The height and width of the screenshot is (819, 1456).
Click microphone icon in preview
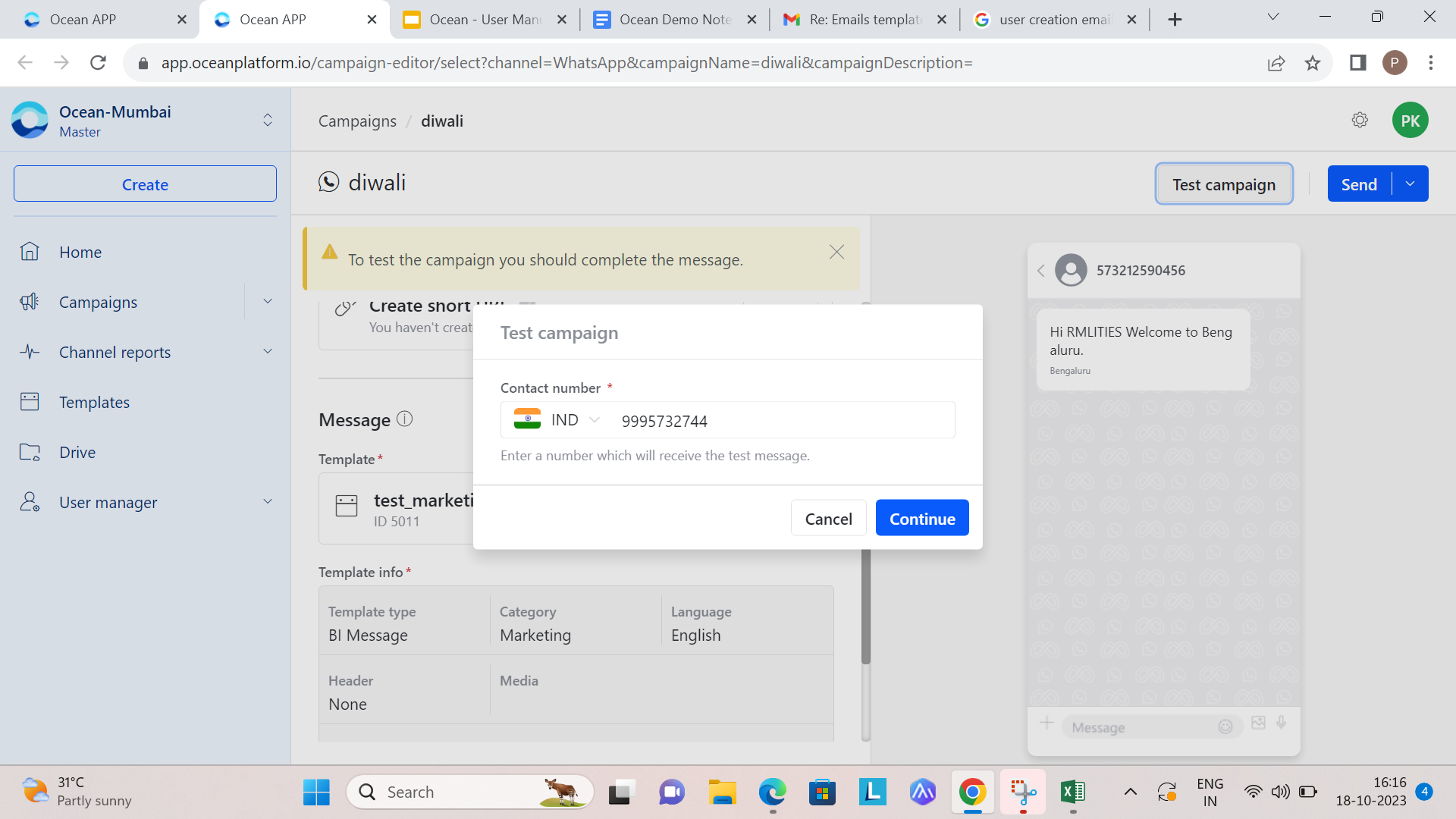(x=1282, y=723)
